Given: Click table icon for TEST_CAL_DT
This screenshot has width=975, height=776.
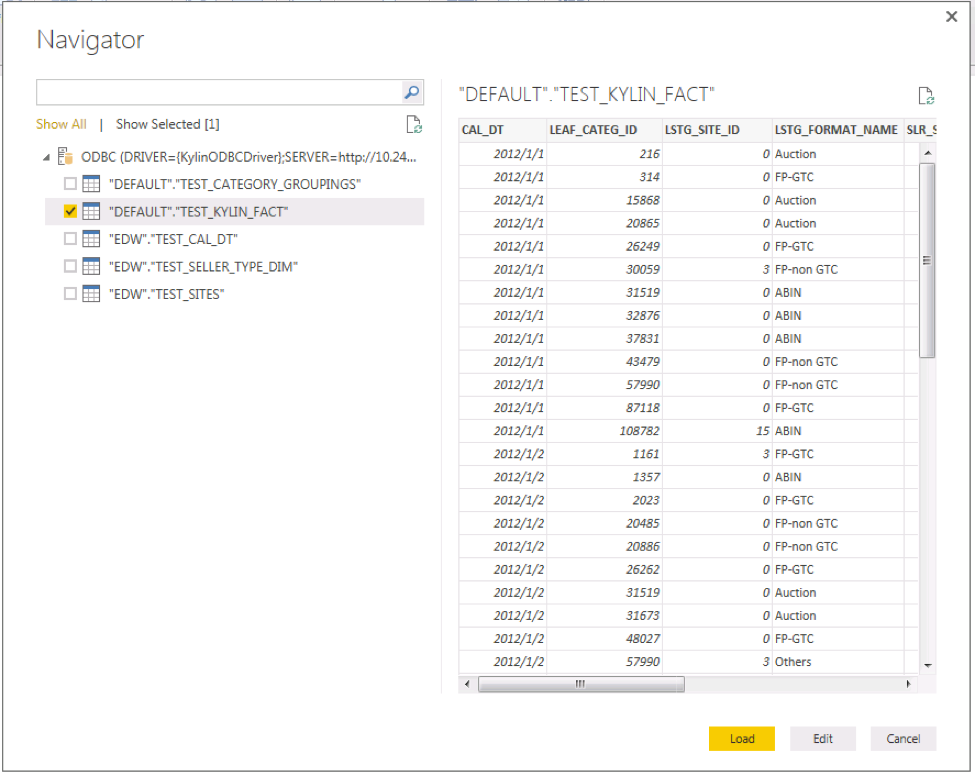Looking at the screenshot, I should [x=92, y=239].
